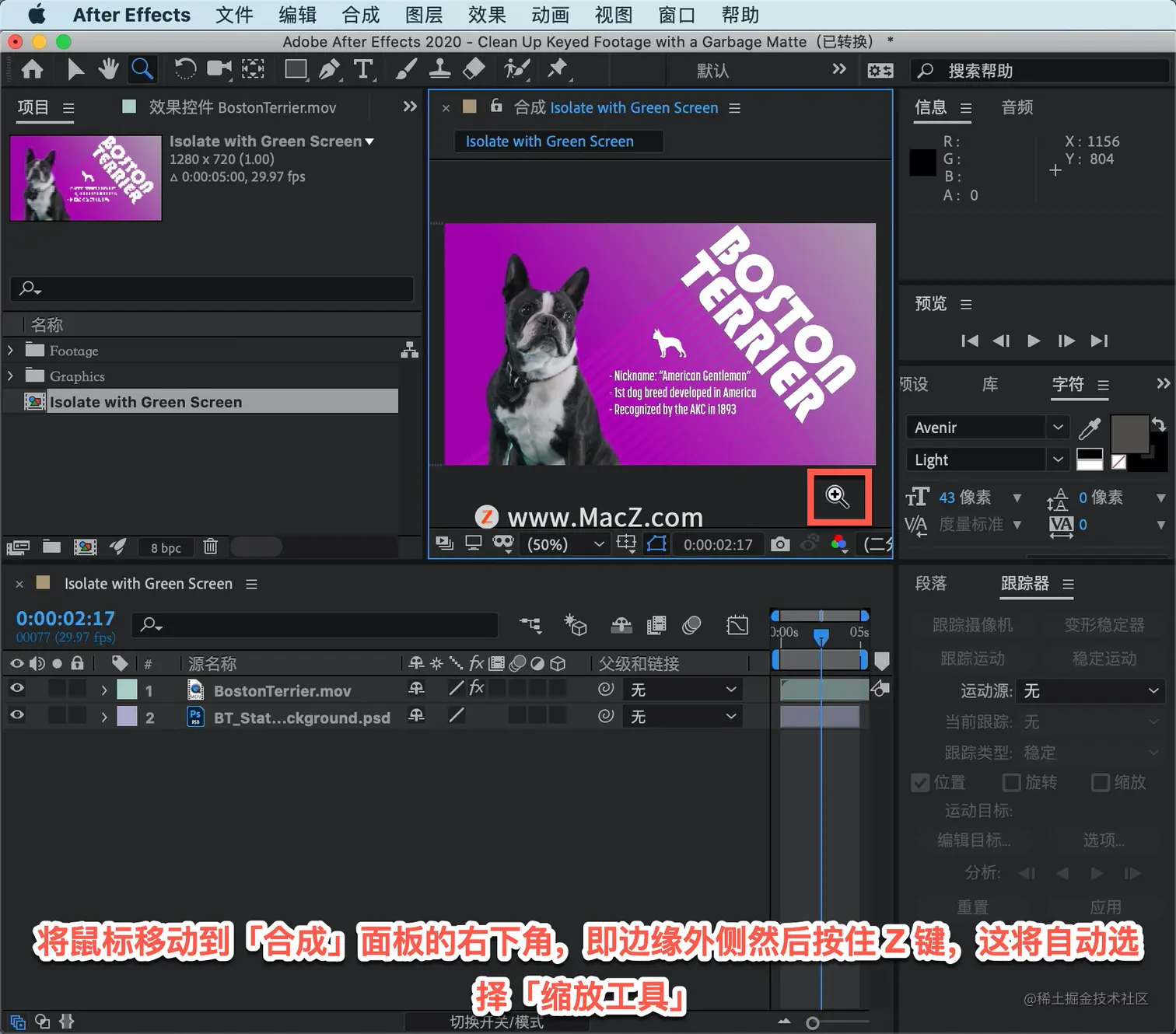
Task: Play the preview
Action: tap(1034, 341)
